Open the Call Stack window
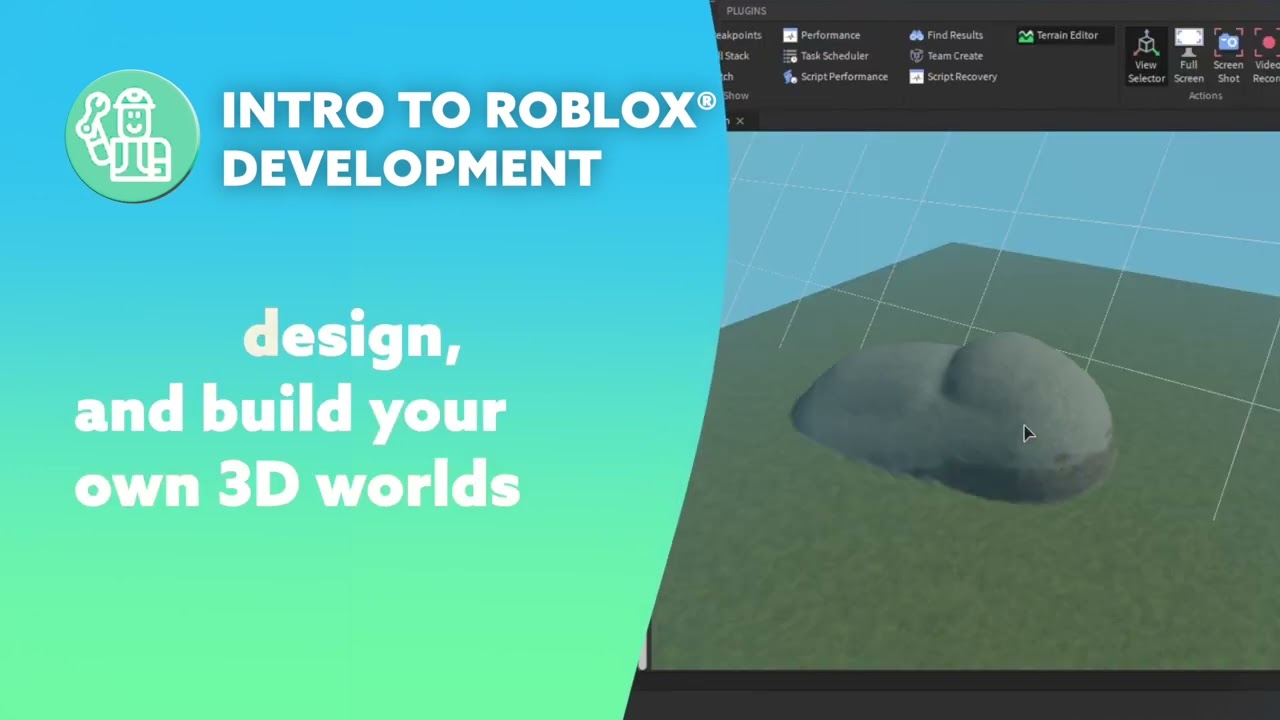This screenshot has height=720, width=1280. (733, 56)
